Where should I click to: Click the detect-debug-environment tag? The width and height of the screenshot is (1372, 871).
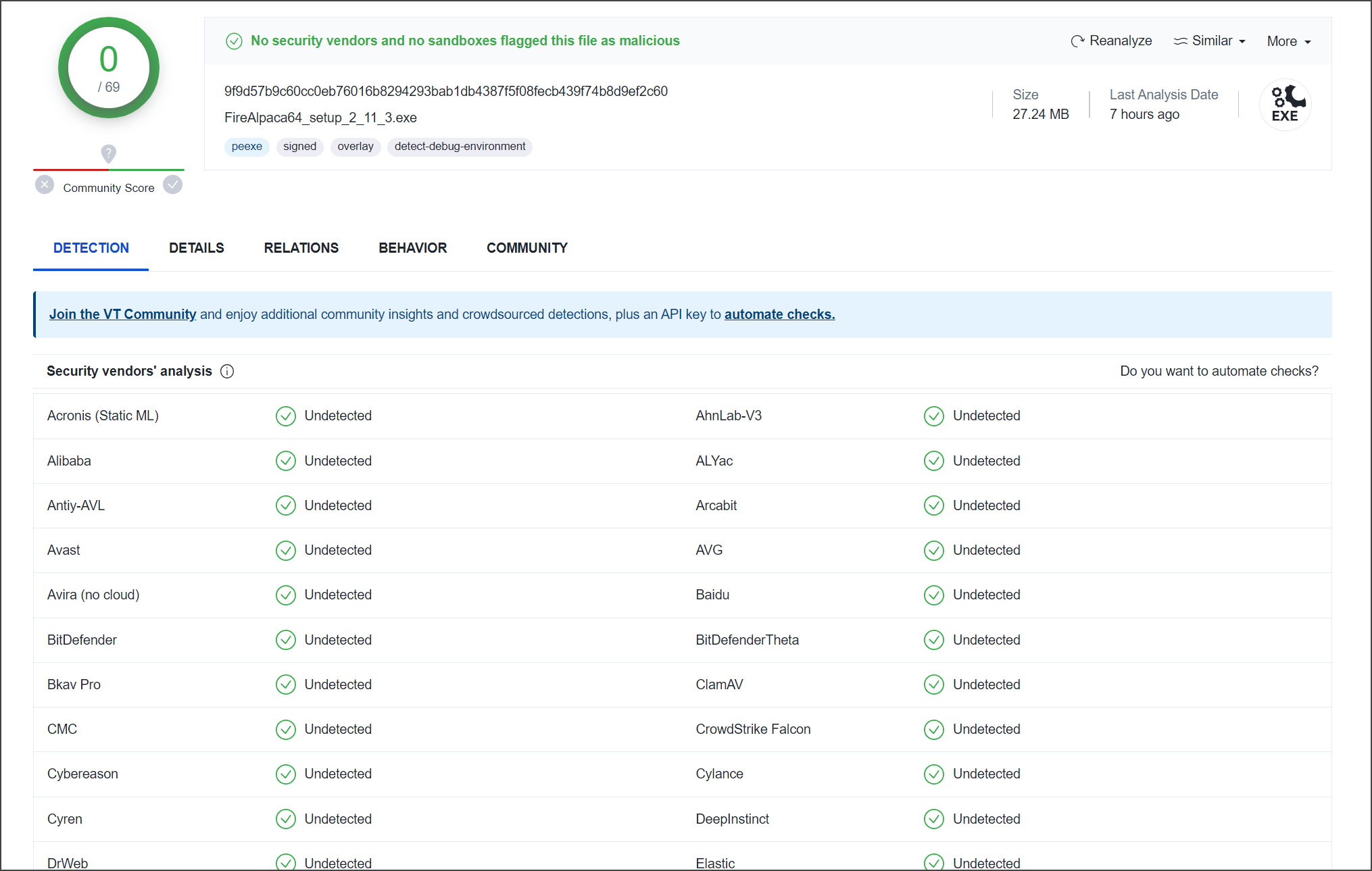460,147
